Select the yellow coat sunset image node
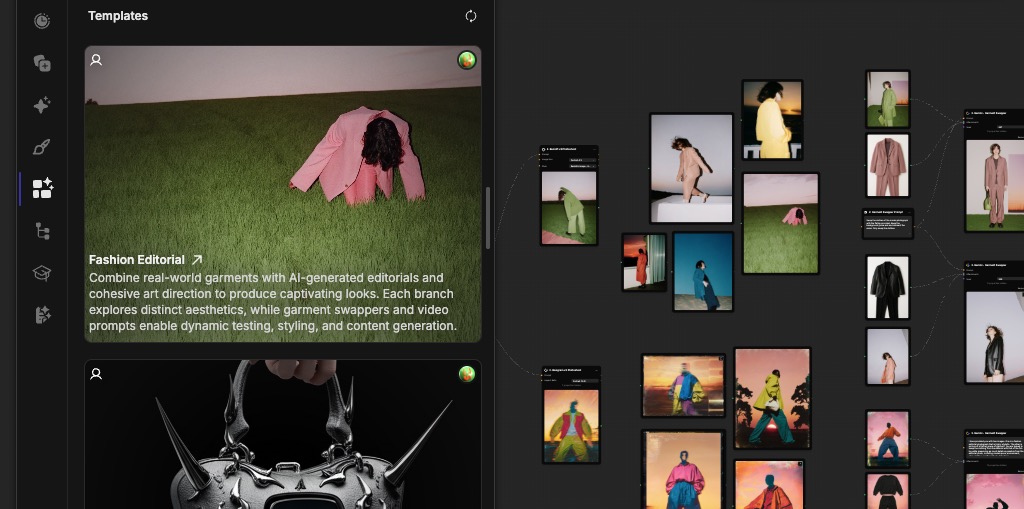Screen dimensions: 1024x509 [771, 120]
